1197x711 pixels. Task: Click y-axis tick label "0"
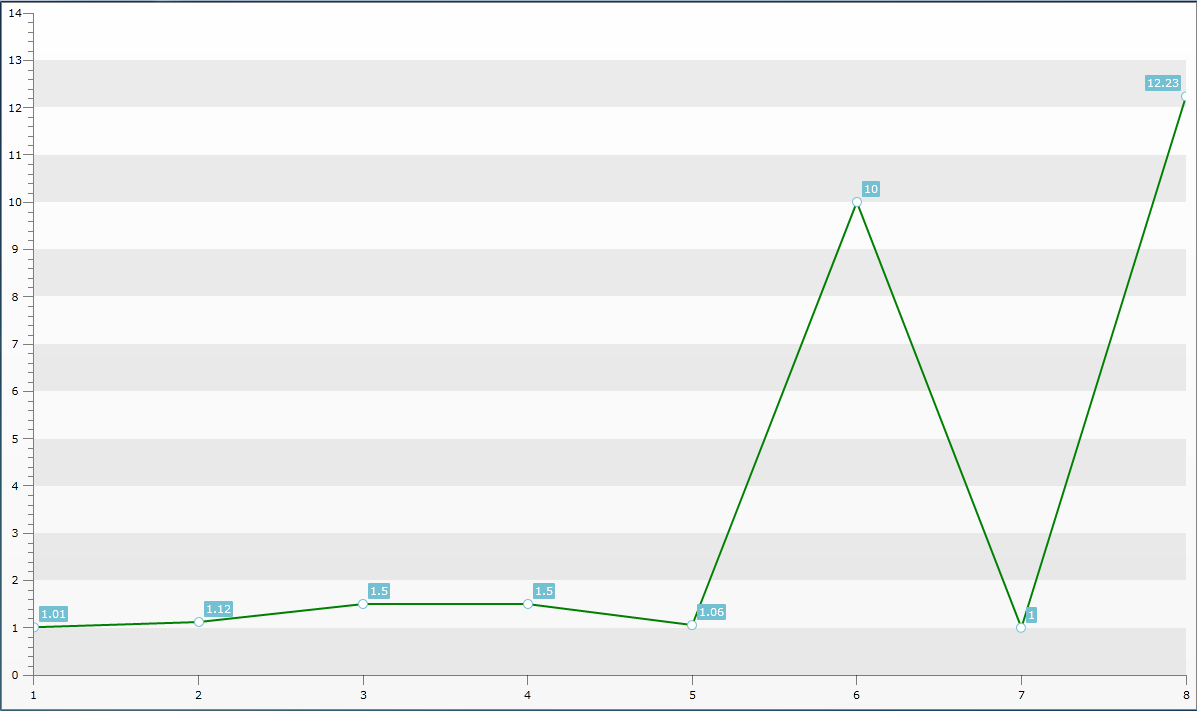(x=15, y=675)
